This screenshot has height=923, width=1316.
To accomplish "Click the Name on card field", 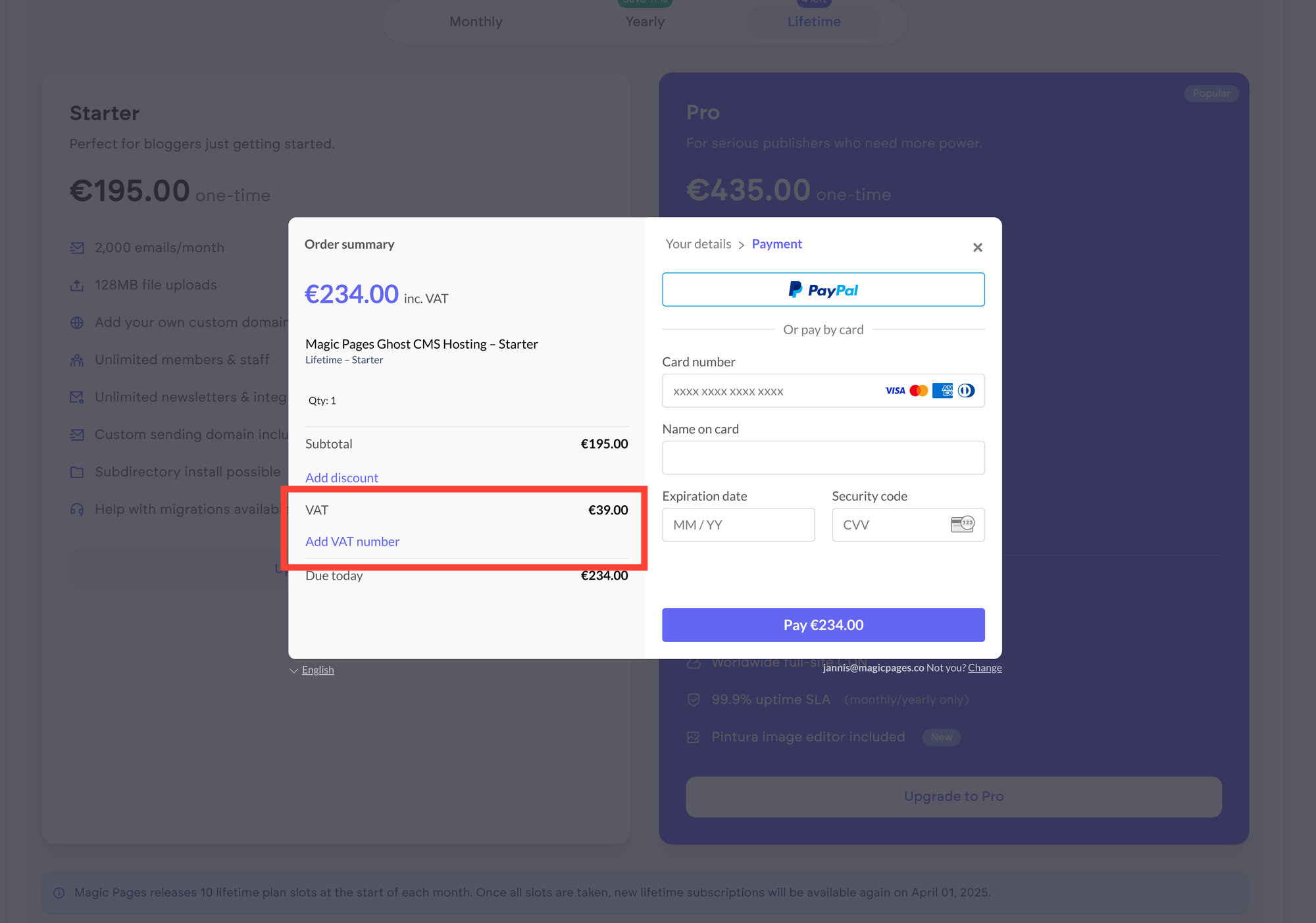I will click(823, 458).
